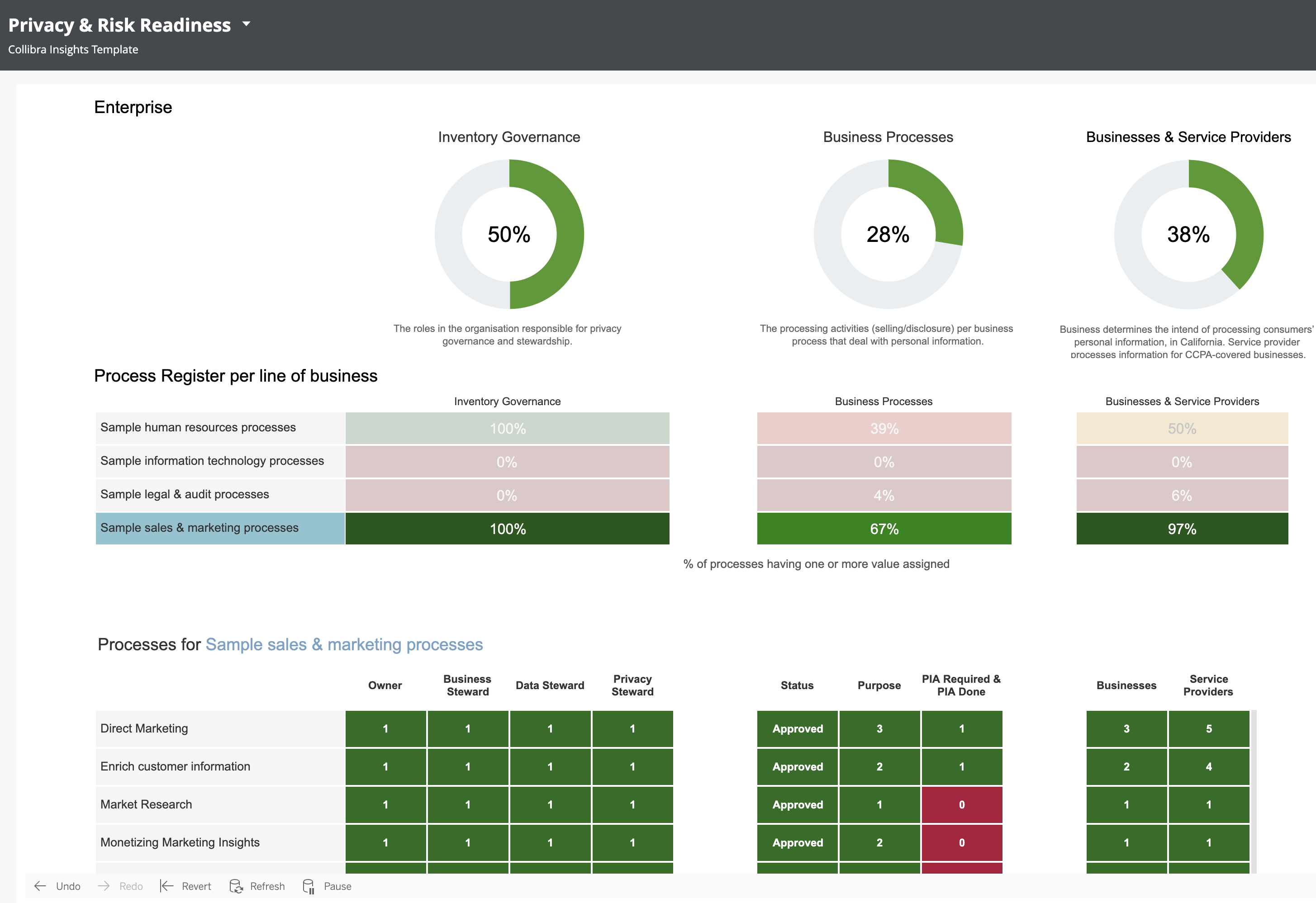Click the Approved status for Enrich customer information

(797, 766)
